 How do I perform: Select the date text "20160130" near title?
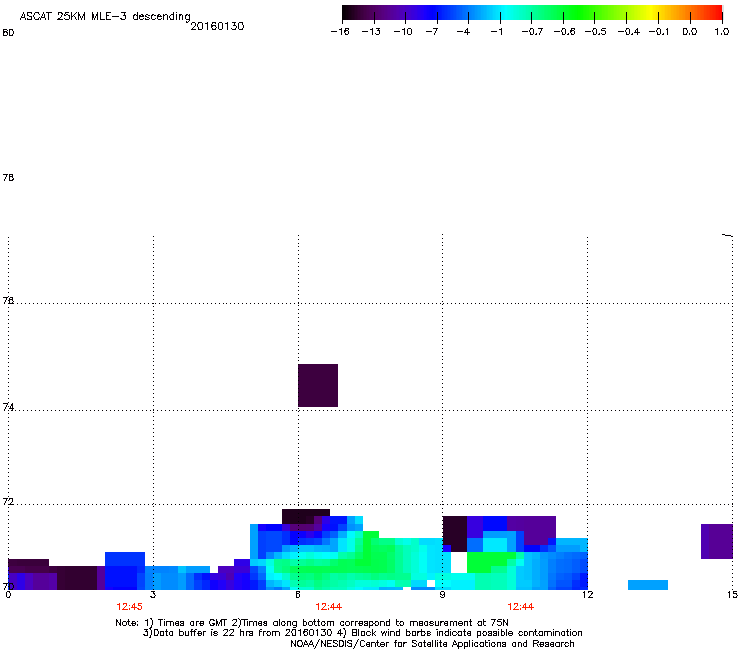(217, 26)
